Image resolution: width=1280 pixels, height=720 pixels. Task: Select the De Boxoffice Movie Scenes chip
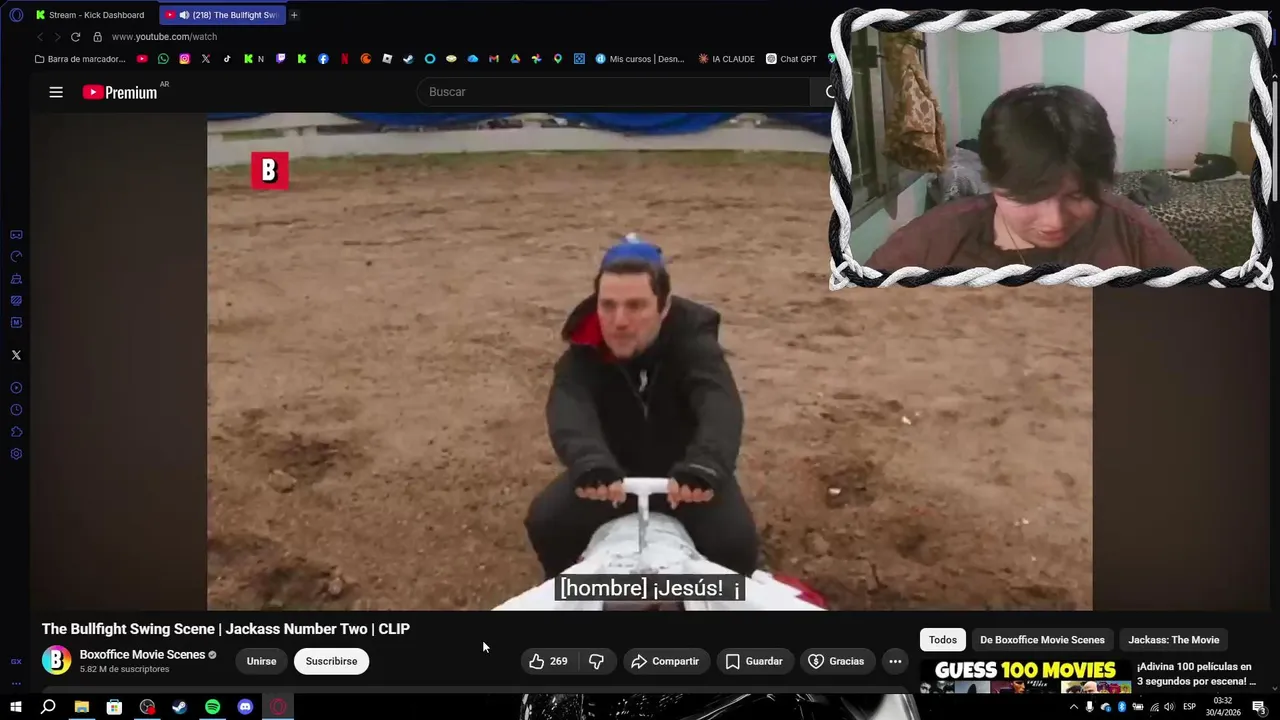click(1042, 640)
